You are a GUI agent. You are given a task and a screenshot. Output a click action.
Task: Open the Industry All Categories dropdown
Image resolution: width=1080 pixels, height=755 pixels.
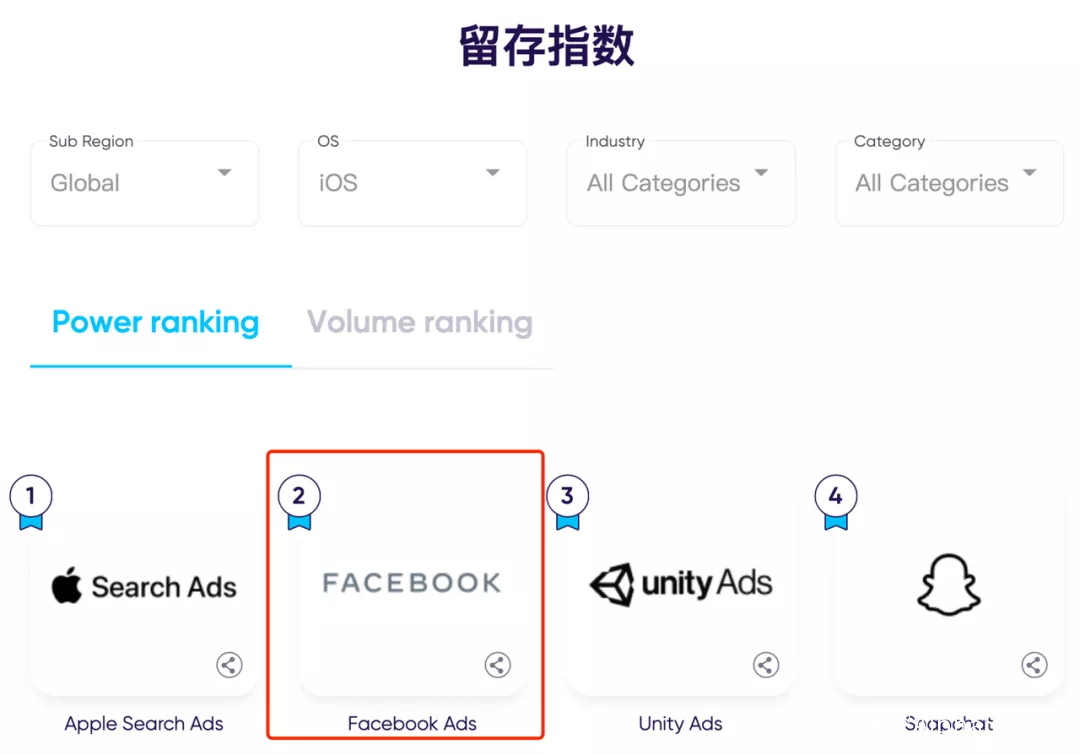681,183
